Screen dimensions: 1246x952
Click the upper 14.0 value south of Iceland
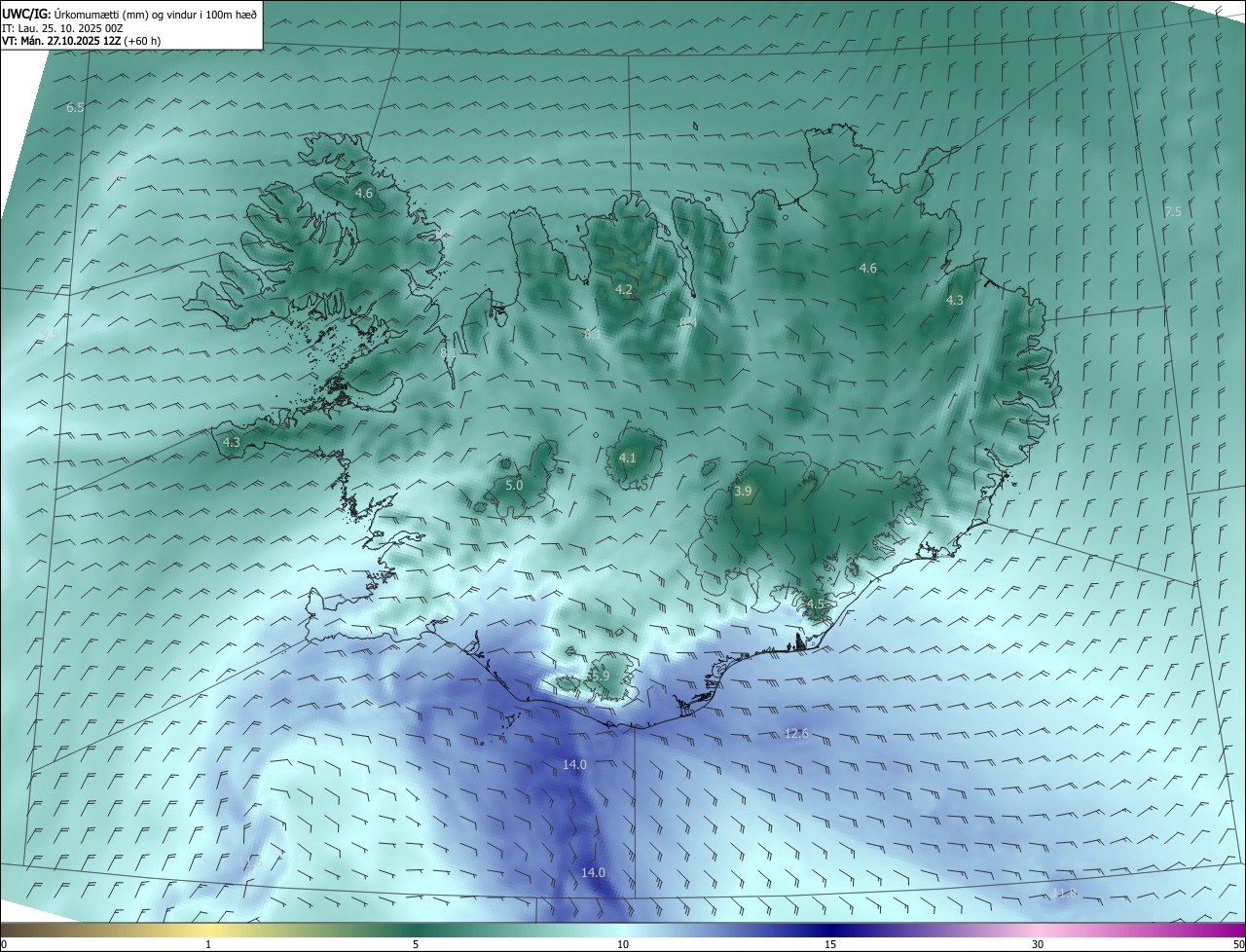574,765
